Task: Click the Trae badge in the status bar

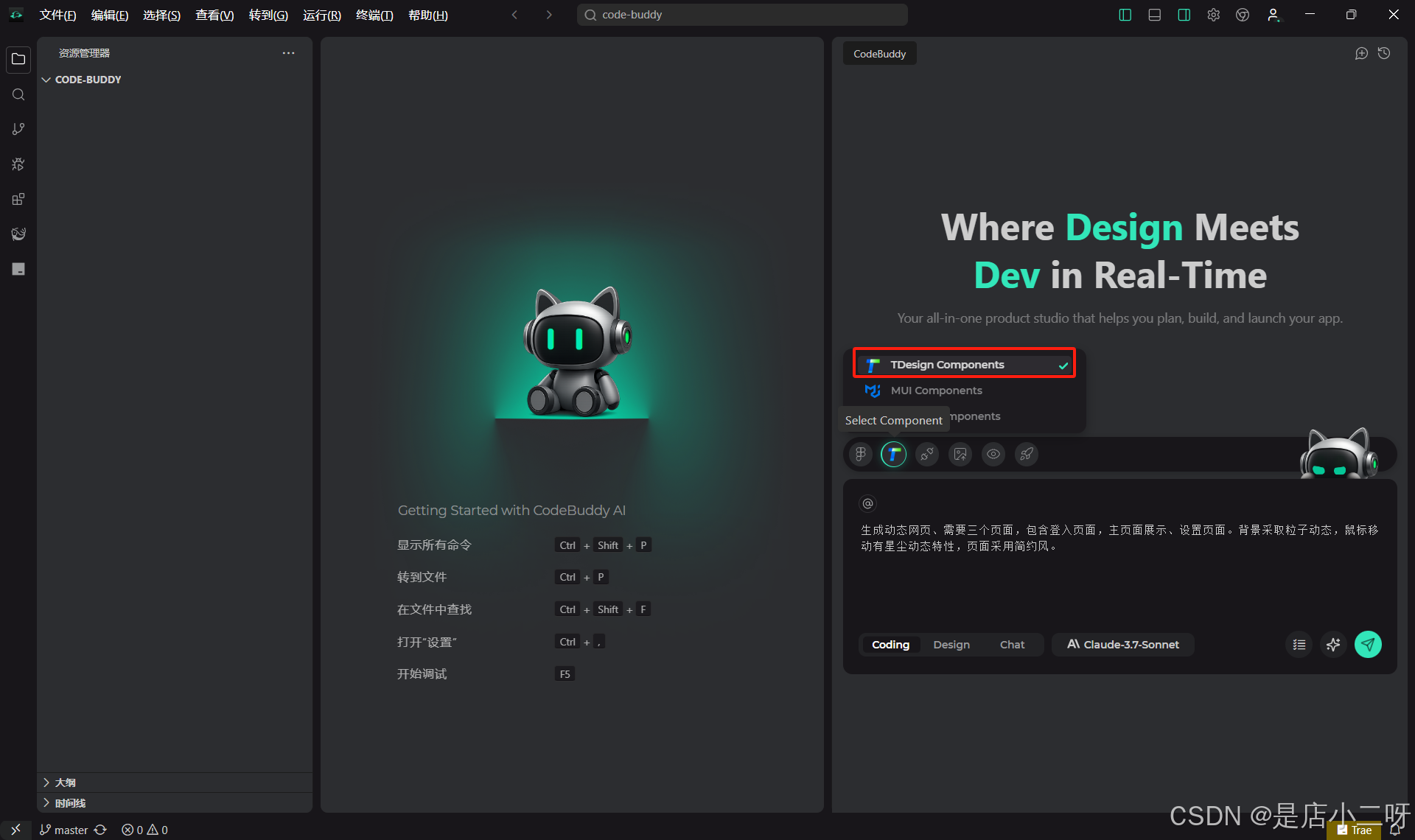Action: tap(1354, 830)
